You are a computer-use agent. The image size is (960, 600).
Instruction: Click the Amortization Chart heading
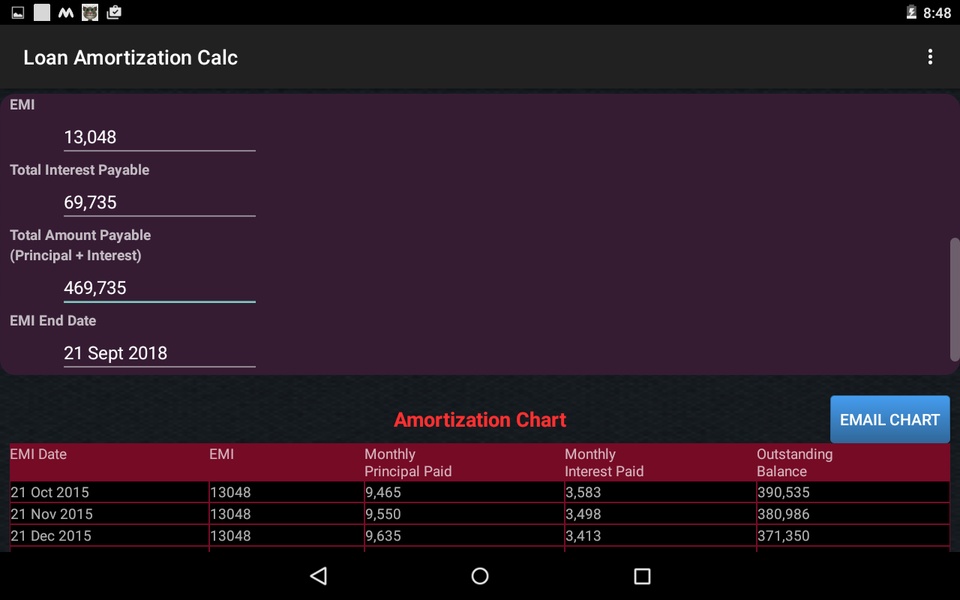(x=479, y=420)
